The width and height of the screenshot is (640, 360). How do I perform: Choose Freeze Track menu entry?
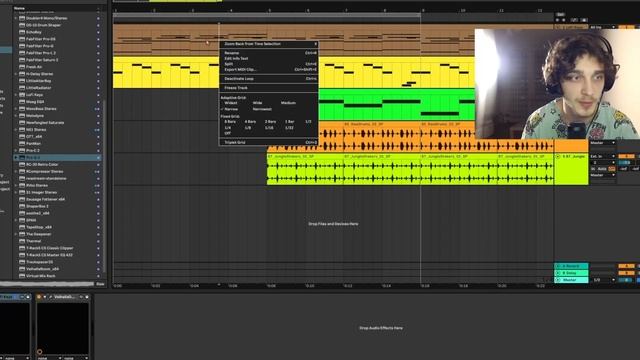coord(269,88)
